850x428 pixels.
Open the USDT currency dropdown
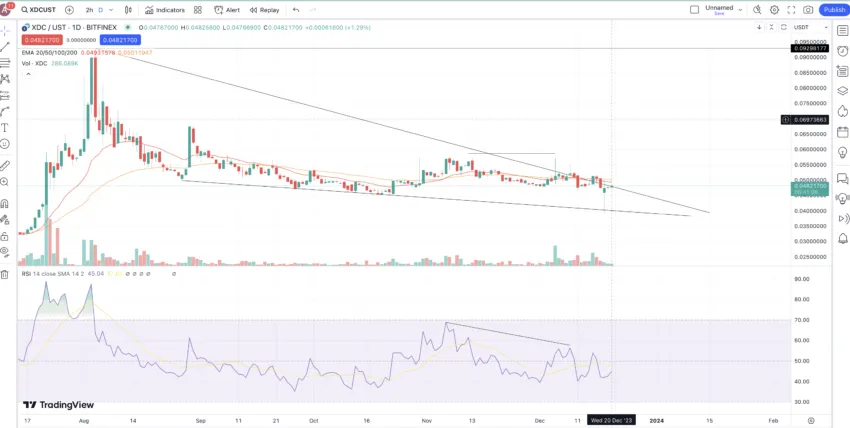click(x=811, y=27)
